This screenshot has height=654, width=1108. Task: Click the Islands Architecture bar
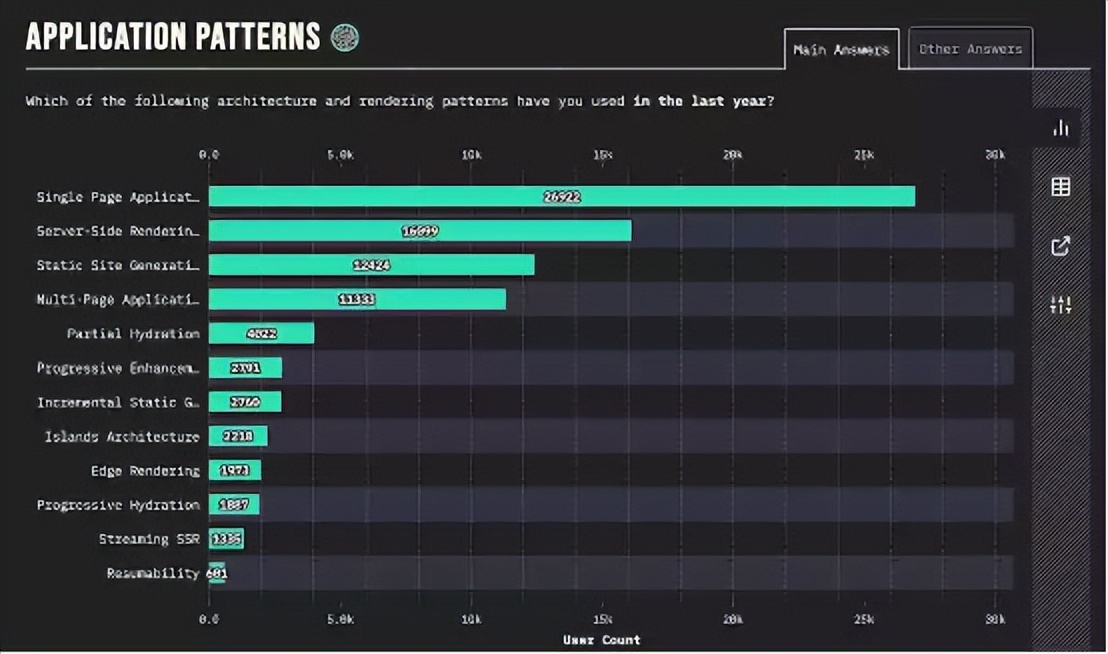tap(238, 436)
